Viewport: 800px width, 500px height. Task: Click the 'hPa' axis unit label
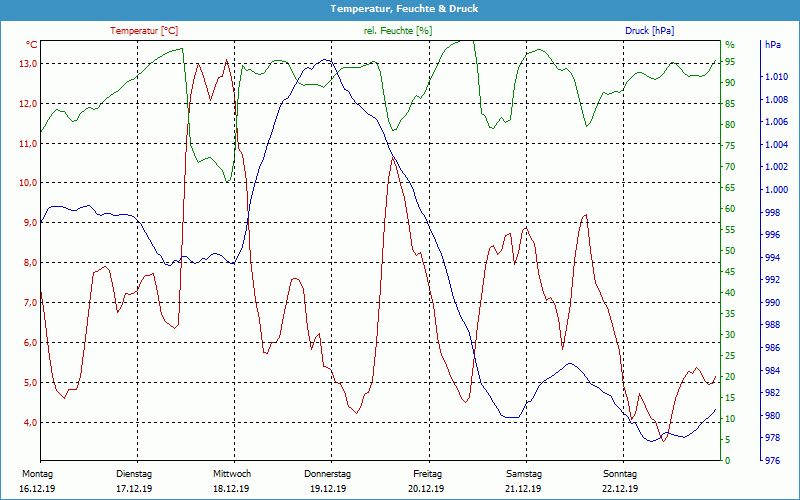pyautogui.click(x=773, y=44)
